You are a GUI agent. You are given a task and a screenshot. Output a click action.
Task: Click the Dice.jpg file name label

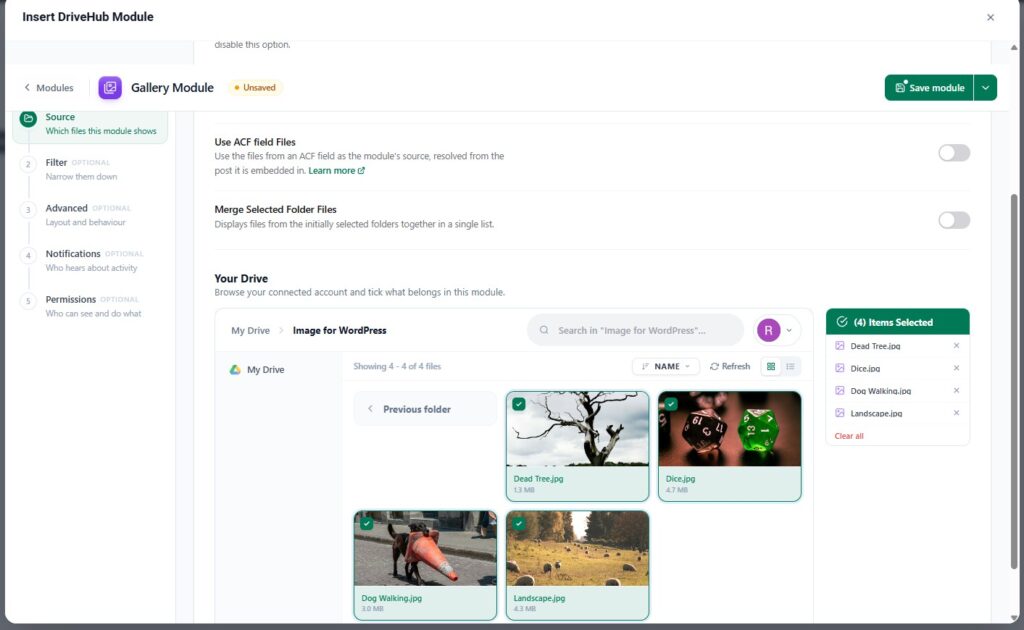(680, 479)
